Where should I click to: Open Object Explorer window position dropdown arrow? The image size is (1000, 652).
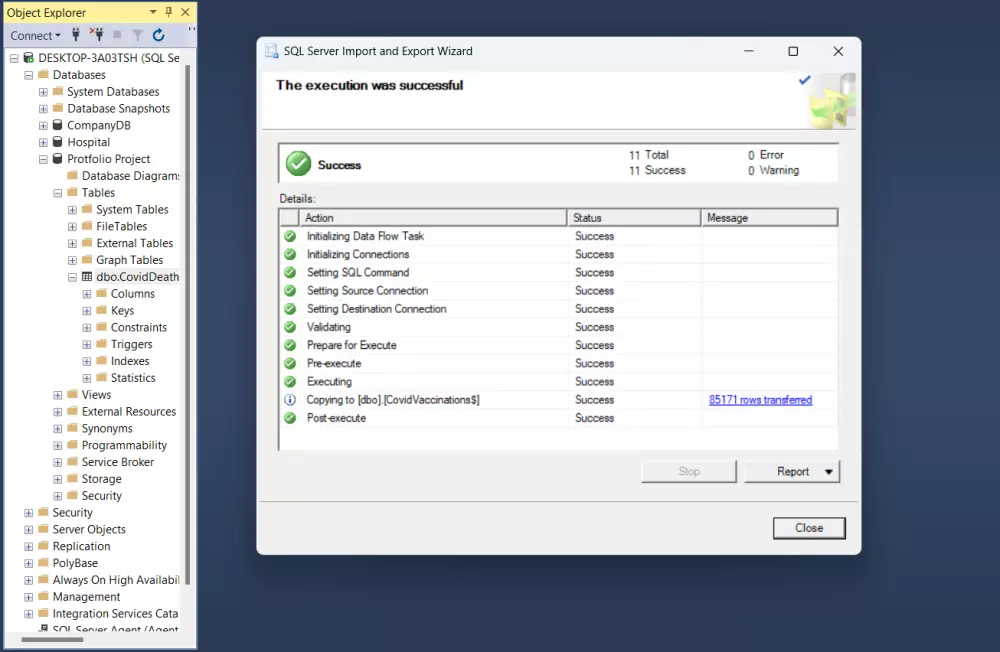click(153, 12)
